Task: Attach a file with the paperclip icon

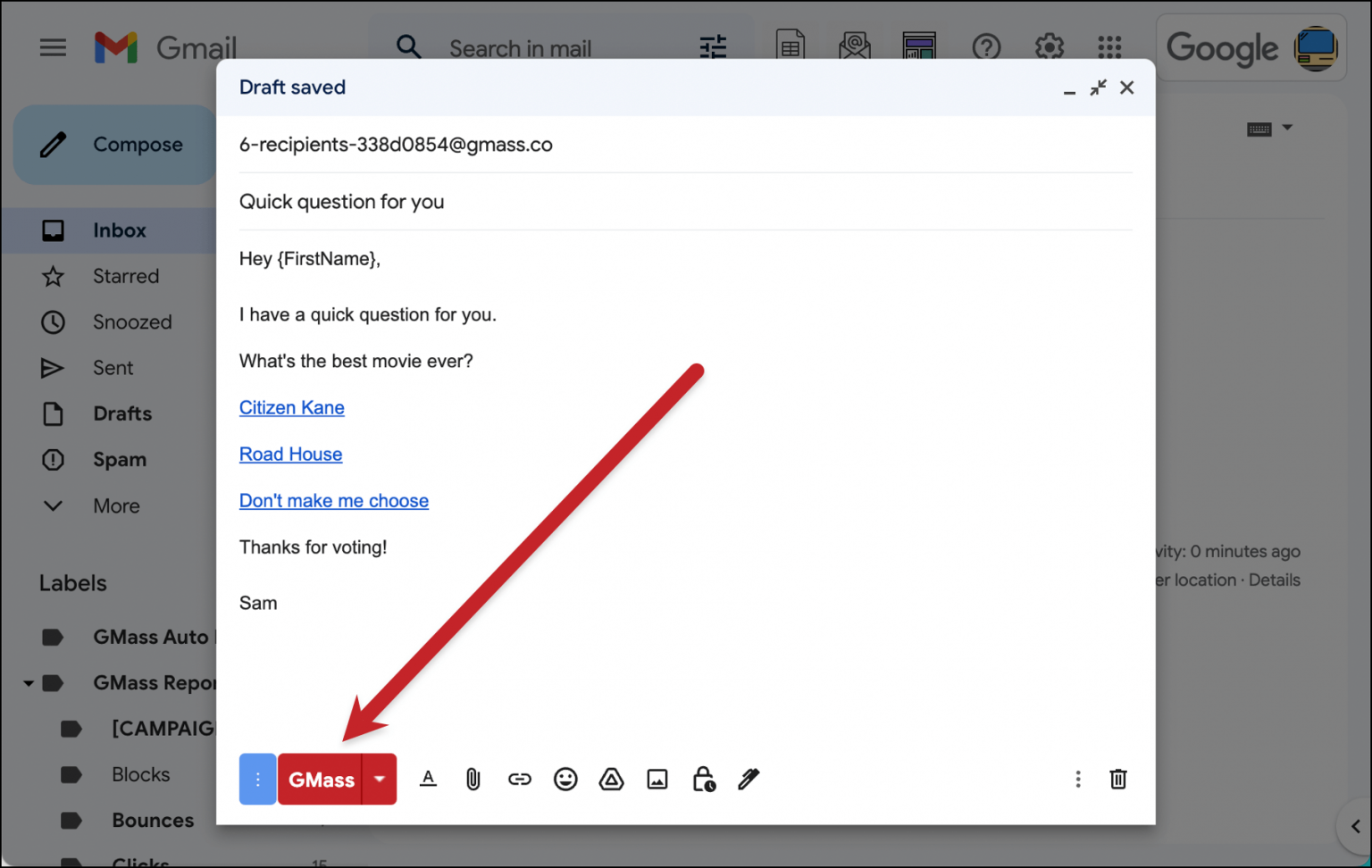Action: 473,779
